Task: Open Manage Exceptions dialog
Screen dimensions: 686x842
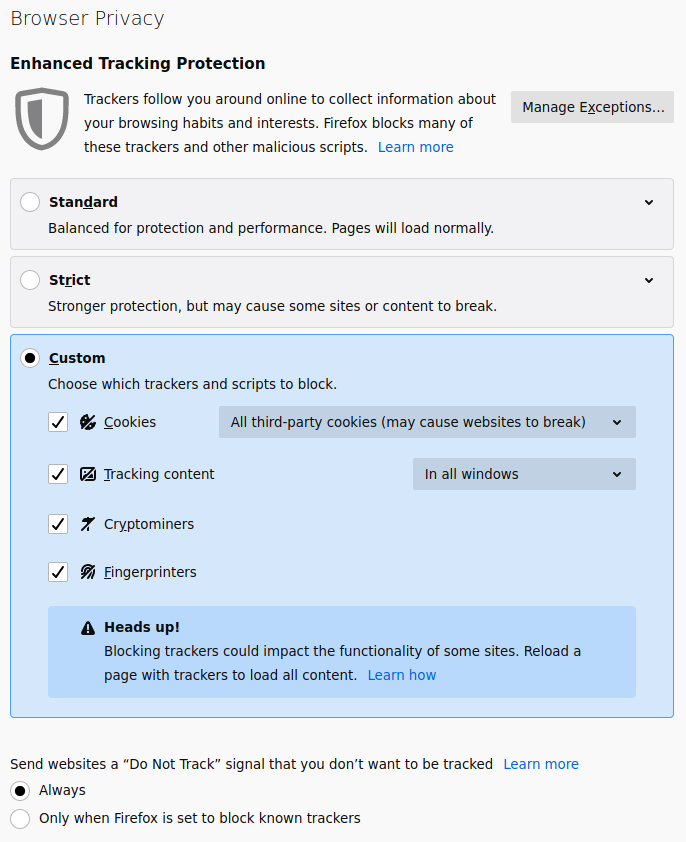Action: (592, 107)
